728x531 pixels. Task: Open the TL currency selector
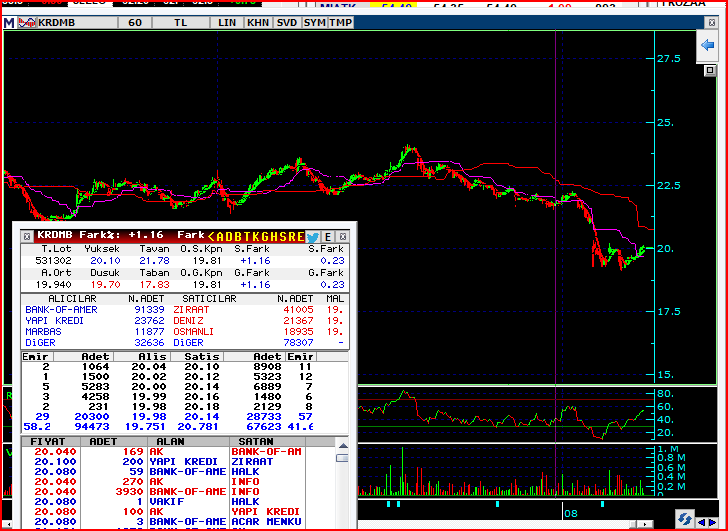coord(181,22)
